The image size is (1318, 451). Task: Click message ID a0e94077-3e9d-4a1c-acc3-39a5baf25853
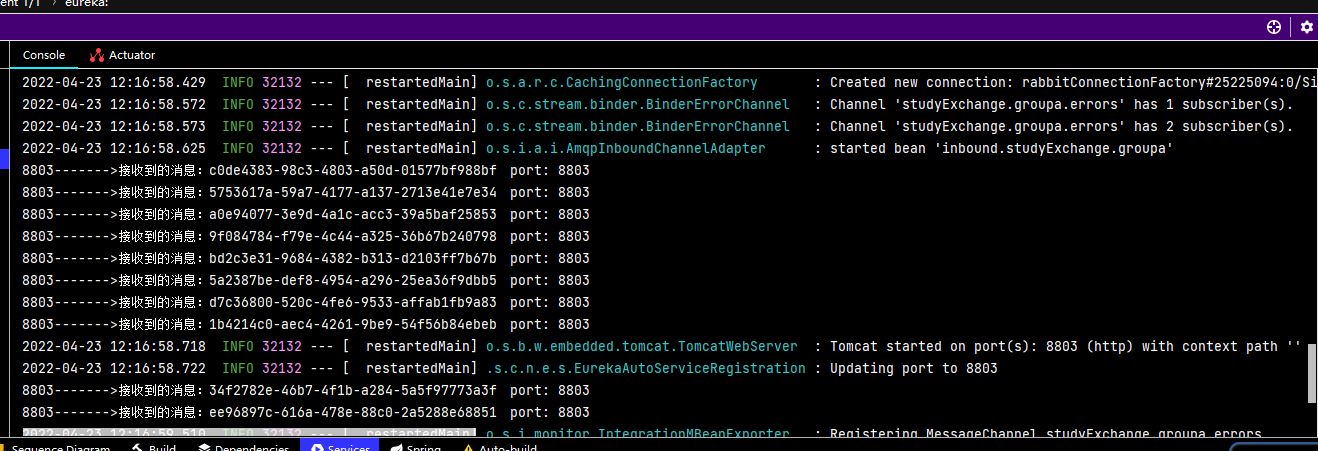(353, 215)
